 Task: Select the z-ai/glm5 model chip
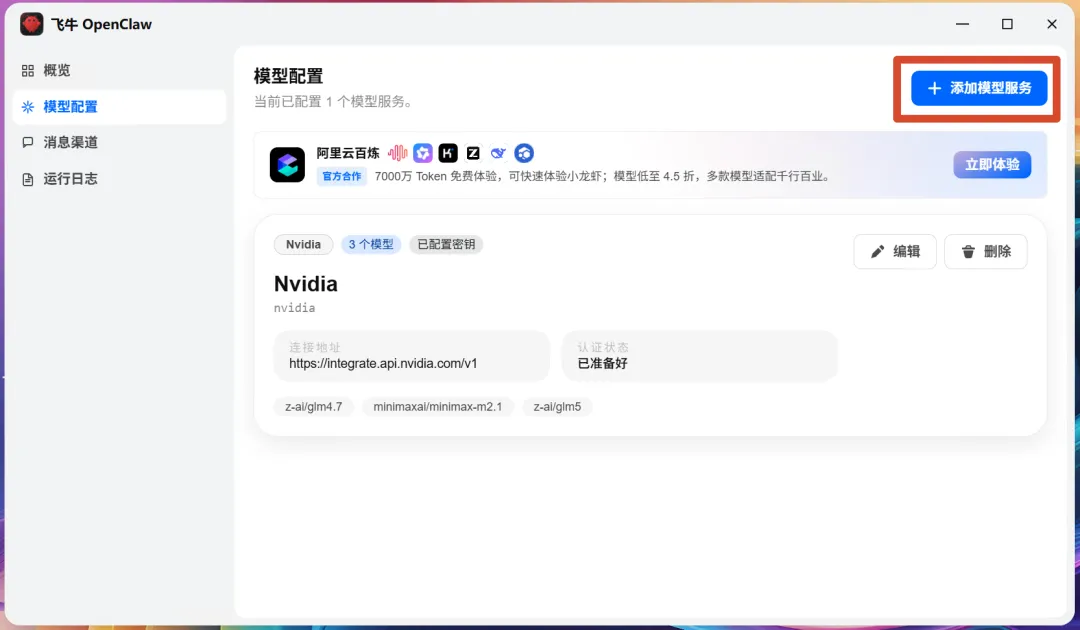(x=557, y=407)
